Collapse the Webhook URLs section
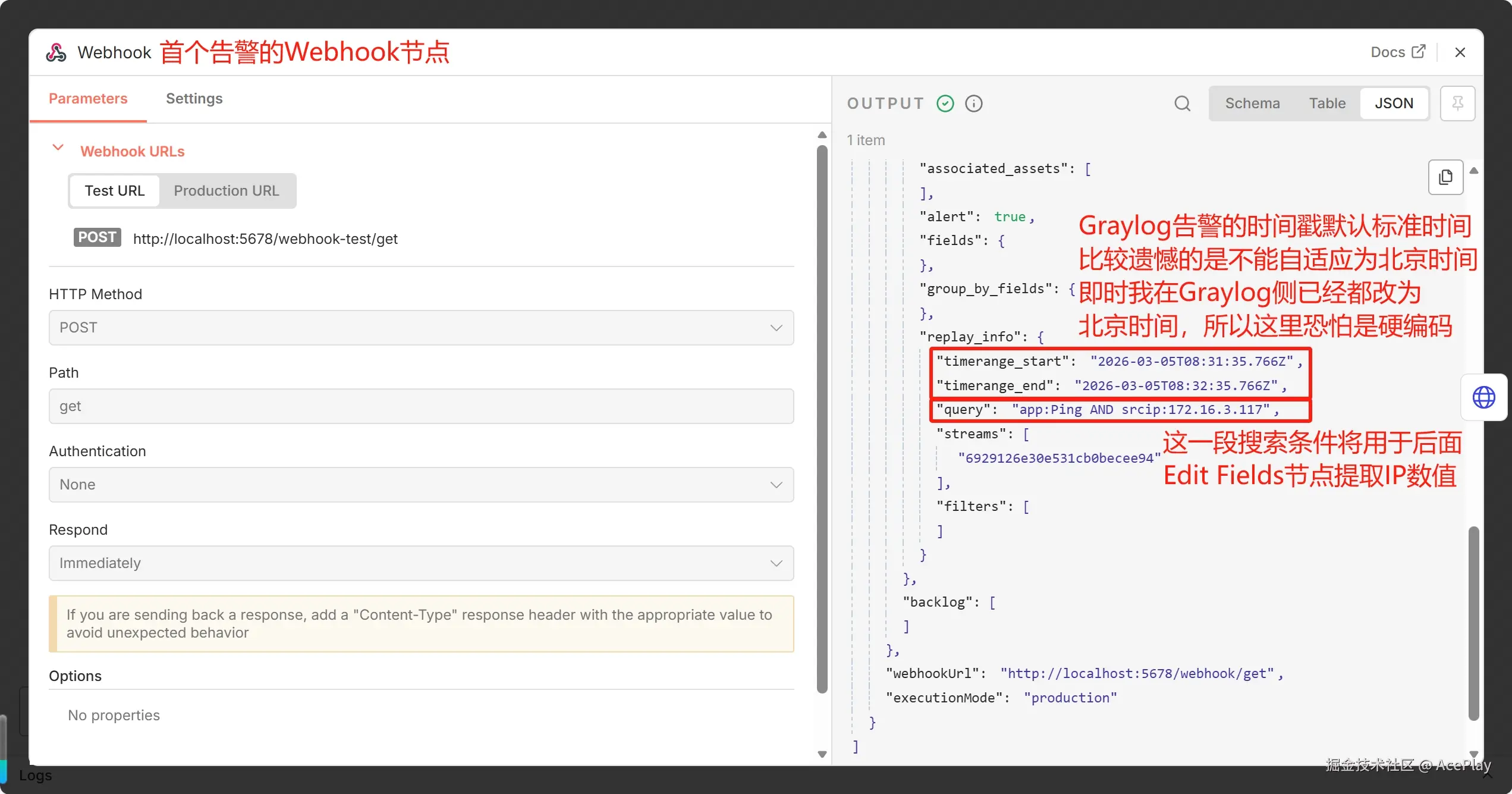1512x794 pixels. (58, 148)
